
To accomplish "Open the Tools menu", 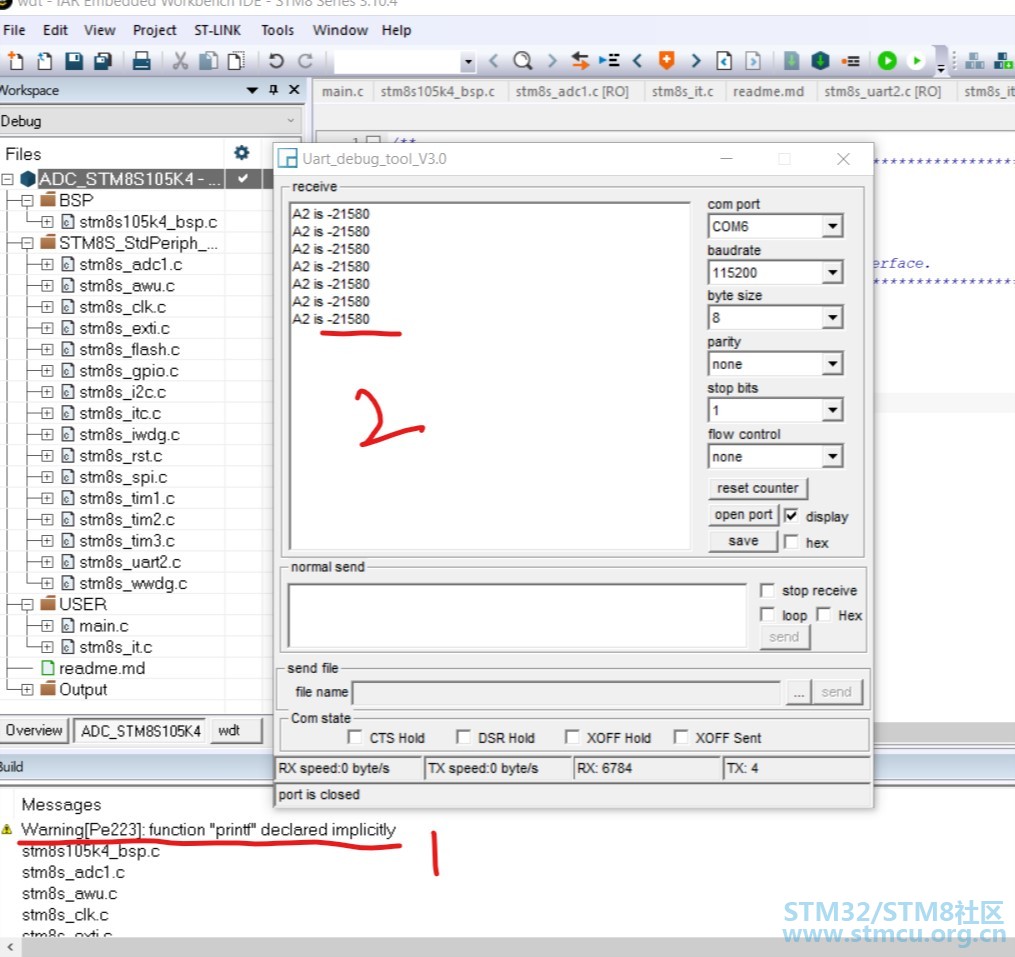I will coord(277,30).
